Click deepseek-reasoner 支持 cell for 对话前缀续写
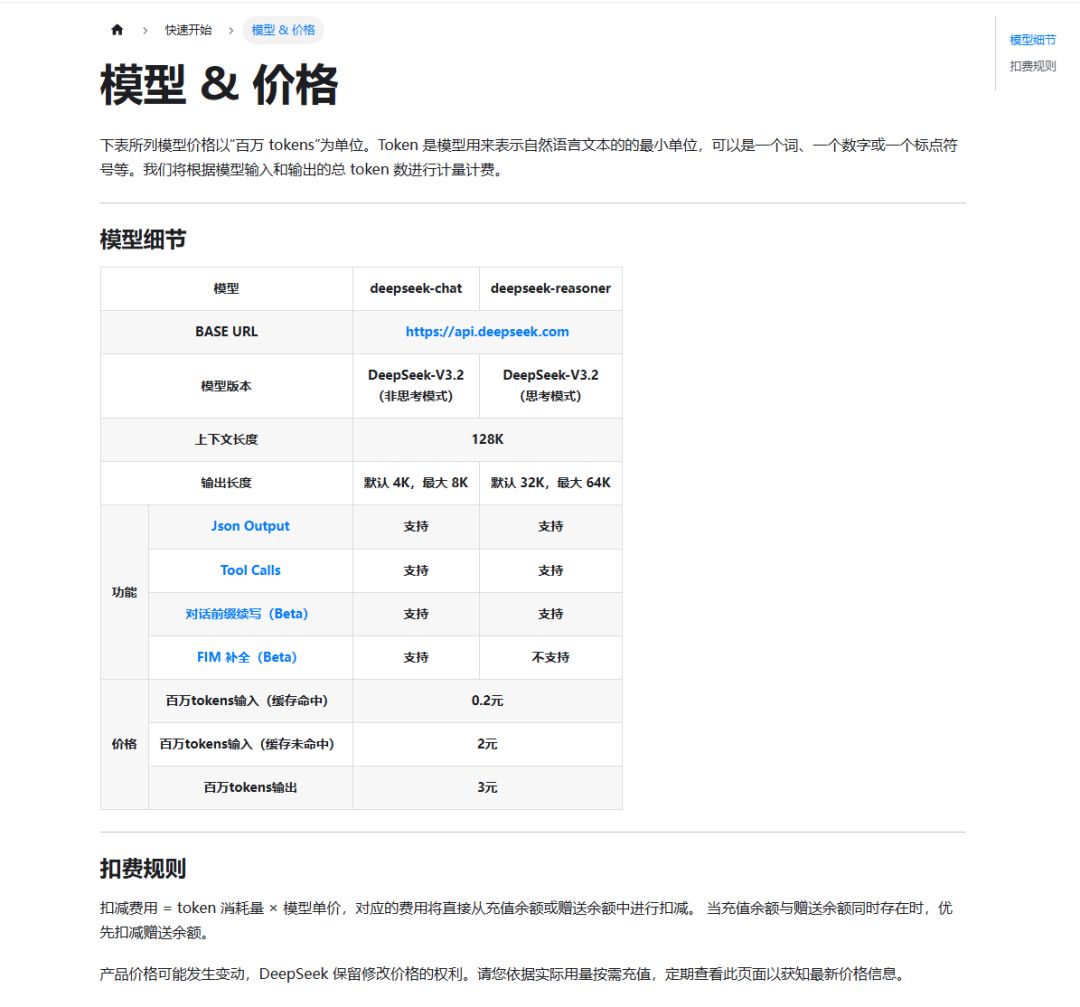 pyautogui.click(x=550, y=614)
